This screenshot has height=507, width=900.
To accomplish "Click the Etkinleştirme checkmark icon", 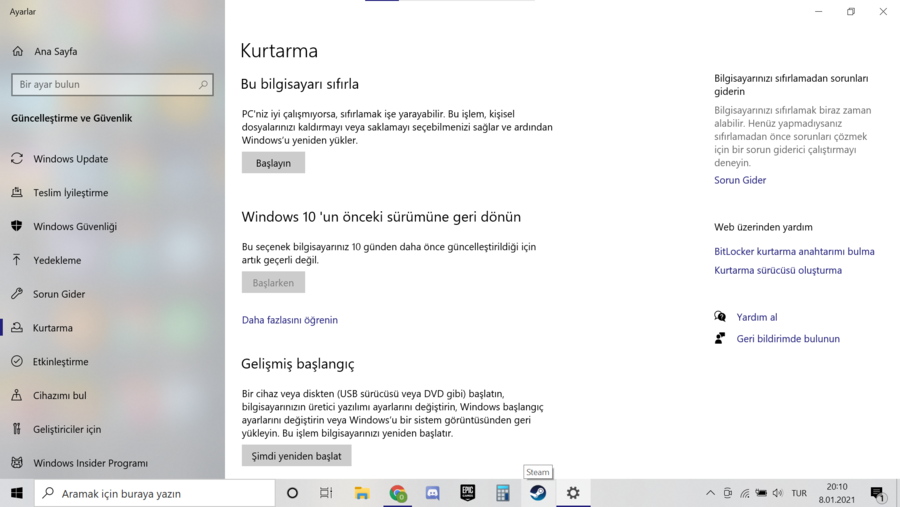I will 17,361.
